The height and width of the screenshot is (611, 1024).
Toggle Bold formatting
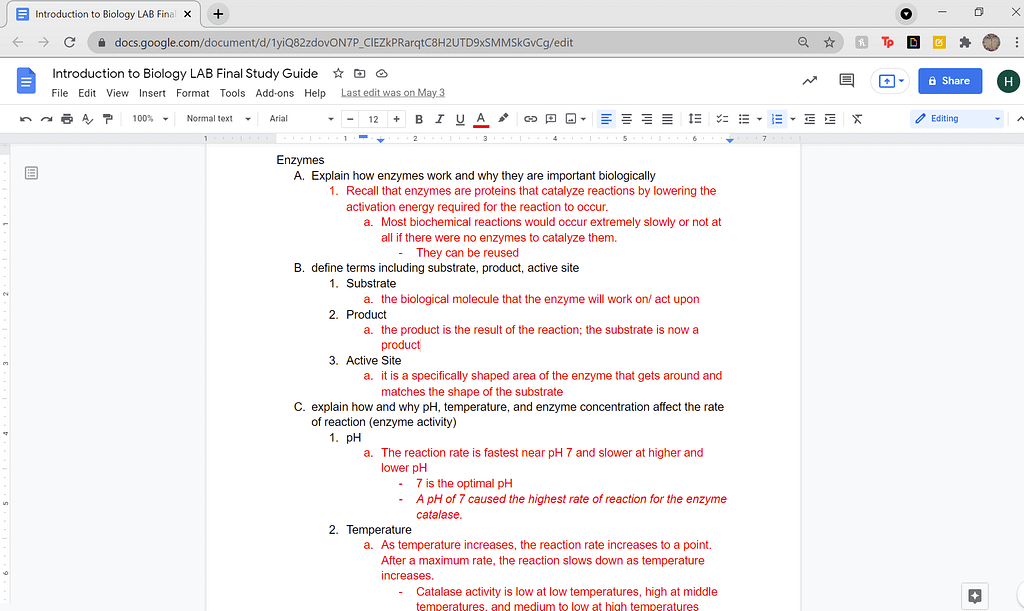point(419,119)
